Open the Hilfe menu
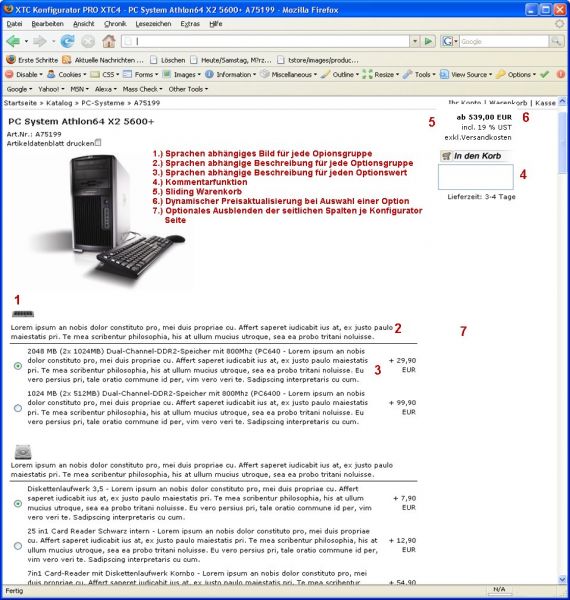570x600 pixels. coord(216,24)
